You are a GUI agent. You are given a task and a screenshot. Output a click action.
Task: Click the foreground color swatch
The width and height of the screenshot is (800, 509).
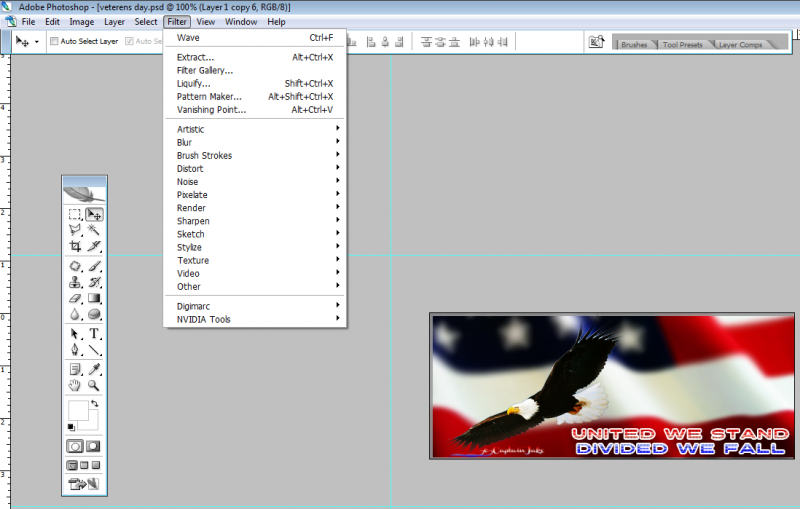point(76,408)
